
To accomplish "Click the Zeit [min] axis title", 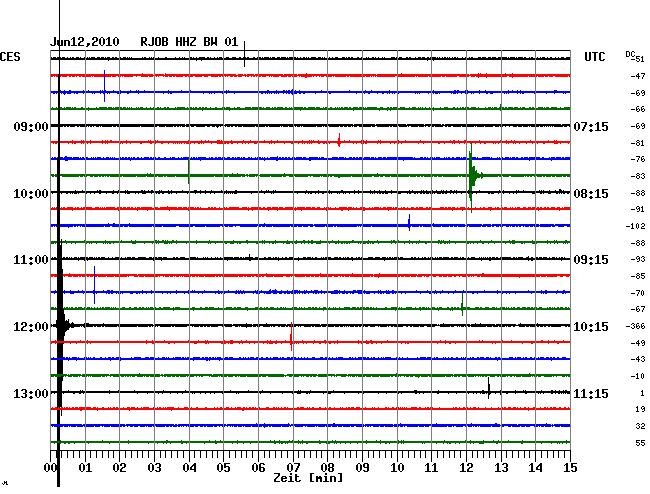I will point(308,478).
